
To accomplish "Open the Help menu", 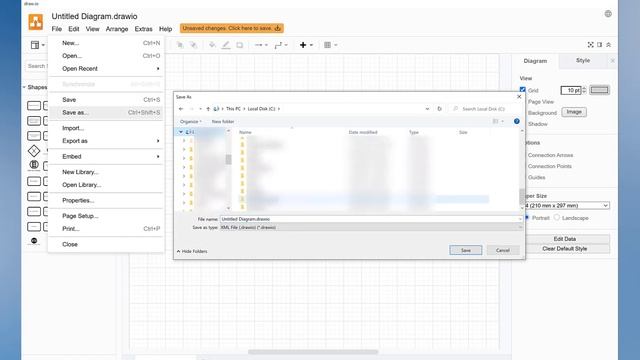I will coord(165,29).
